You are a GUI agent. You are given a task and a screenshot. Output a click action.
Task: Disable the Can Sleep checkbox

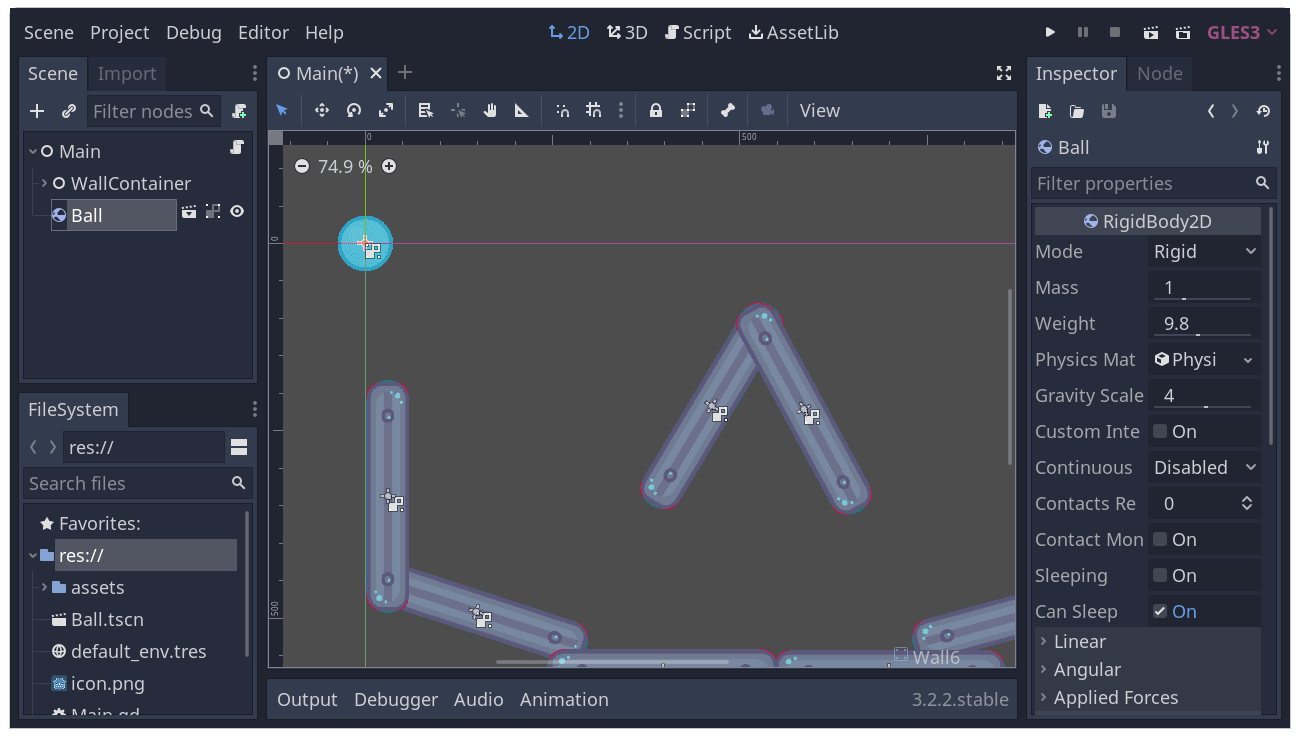1160,612
